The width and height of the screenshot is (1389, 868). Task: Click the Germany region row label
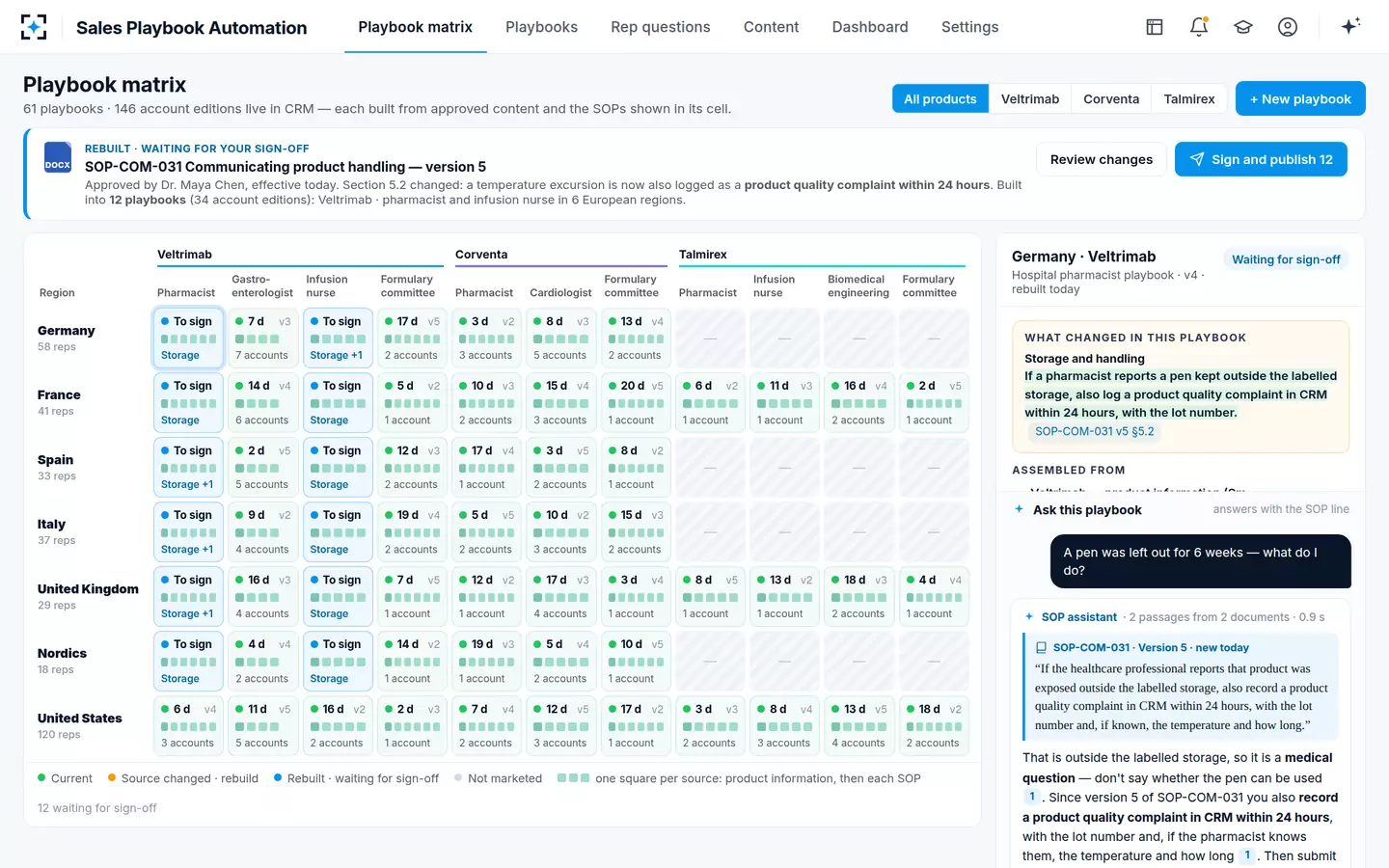[67, 338]
